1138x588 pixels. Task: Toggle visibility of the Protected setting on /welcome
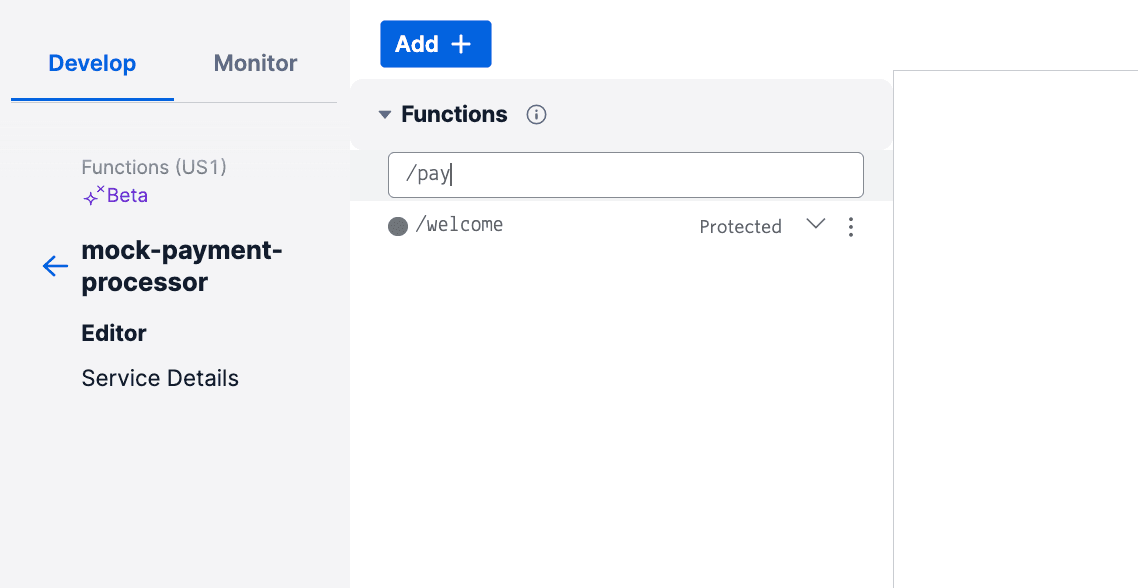[x=815, y=226]
